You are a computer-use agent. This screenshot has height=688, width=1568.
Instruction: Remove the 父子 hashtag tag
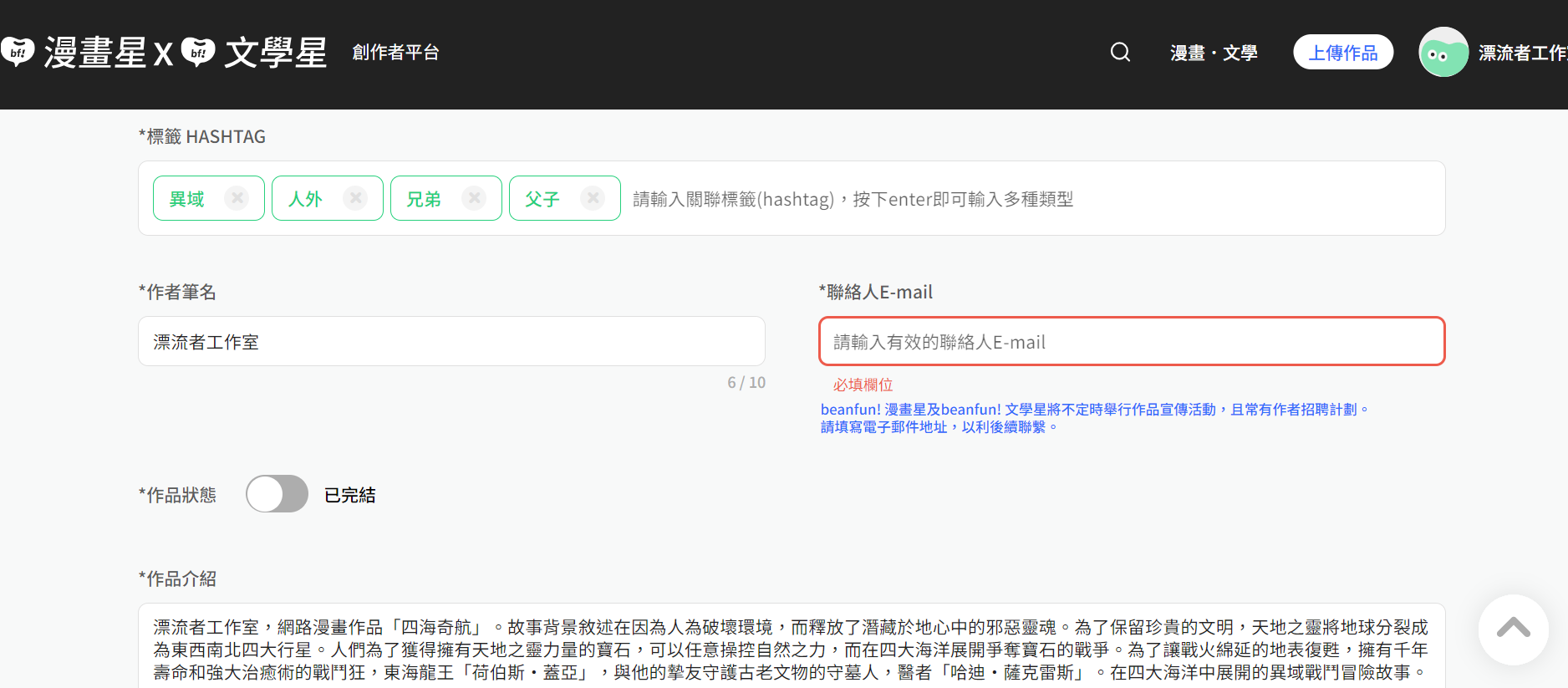coord(593,198)
